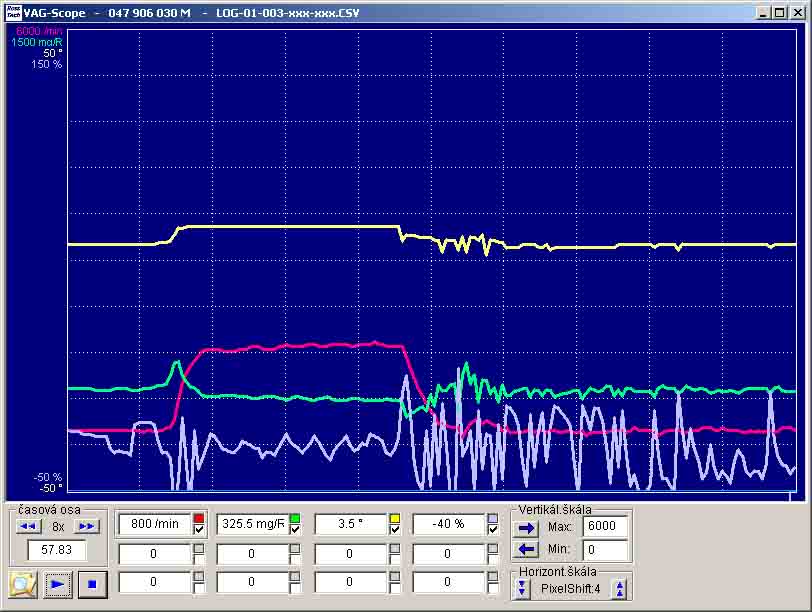Viewport: 812px width, 612px height.
Task: Enable checkbox in third row under 800 /min
Action: click(199, 587)
